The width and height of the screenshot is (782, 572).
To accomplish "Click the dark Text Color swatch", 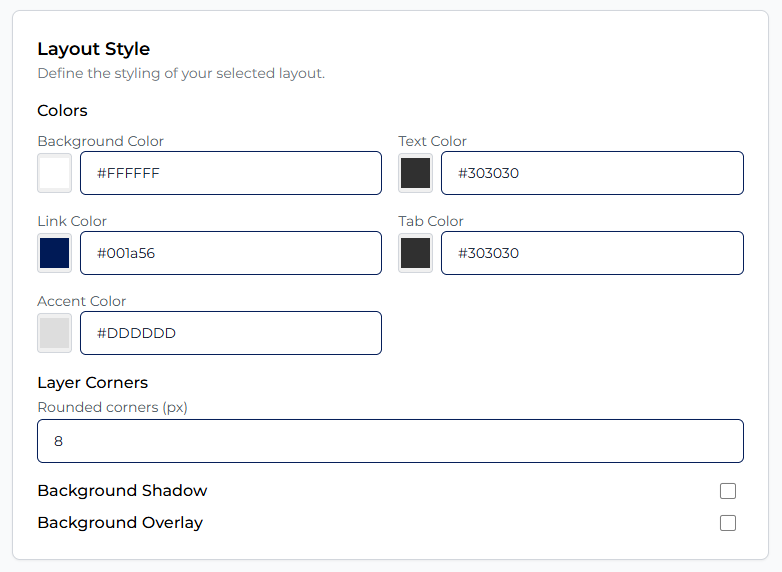I will [415, 173].
